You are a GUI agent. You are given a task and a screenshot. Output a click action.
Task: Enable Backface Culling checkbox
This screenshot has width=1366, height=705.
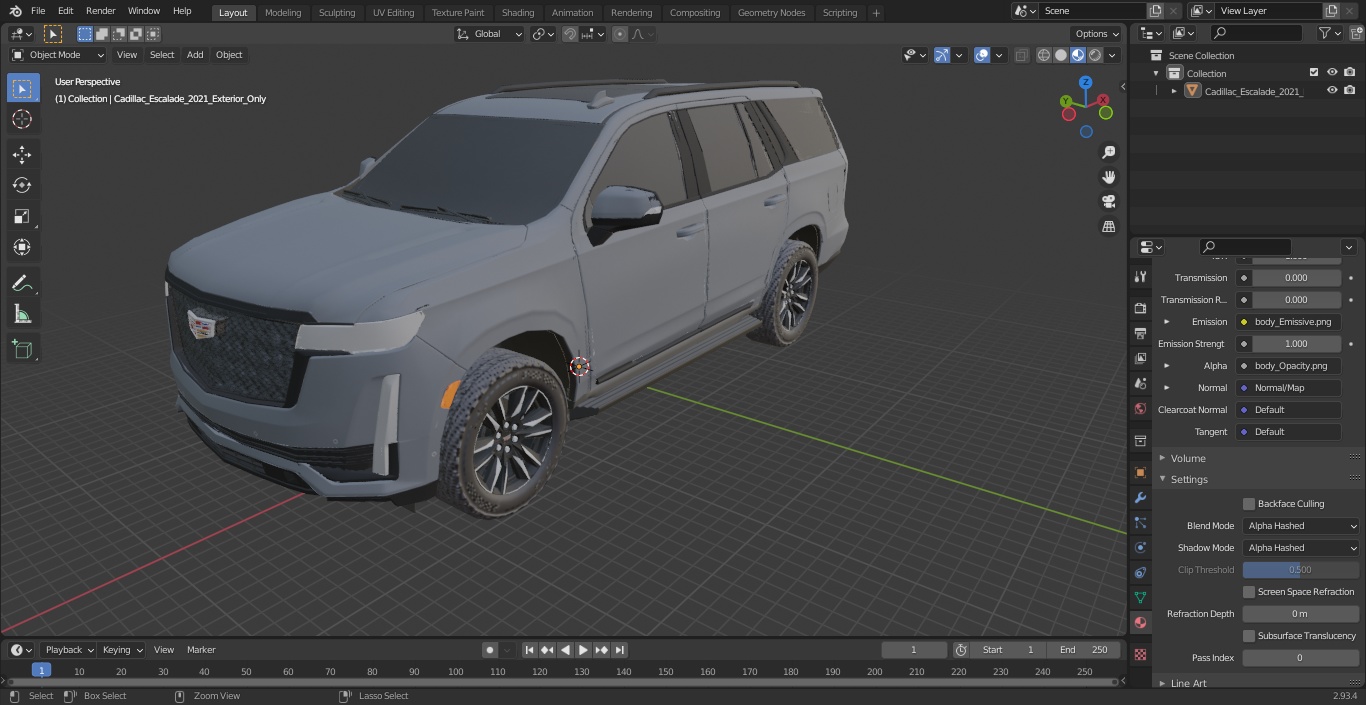coord(1249,504)
